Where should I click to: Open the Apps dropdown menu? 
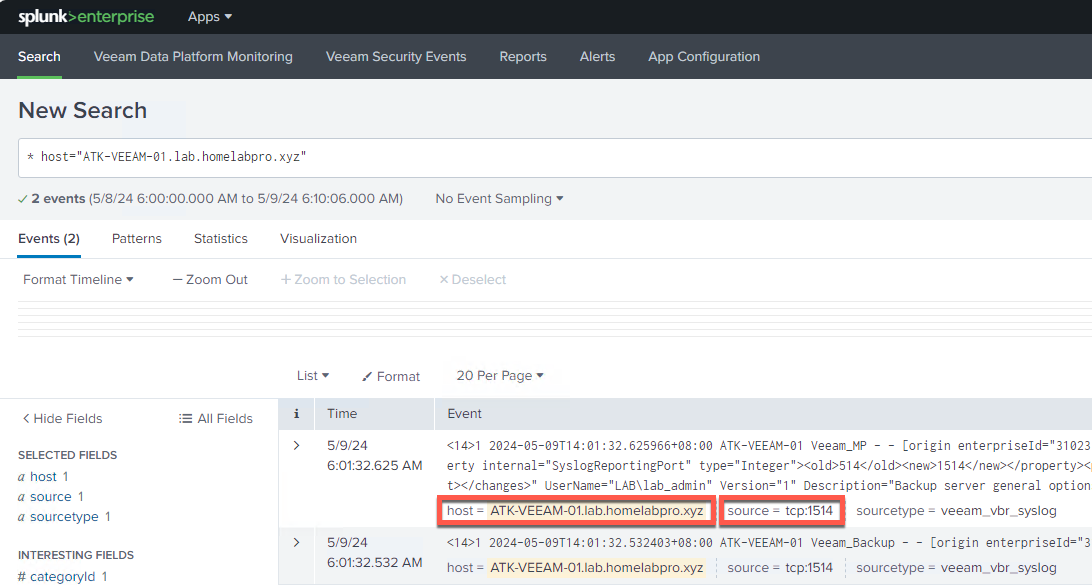[209, 17]
